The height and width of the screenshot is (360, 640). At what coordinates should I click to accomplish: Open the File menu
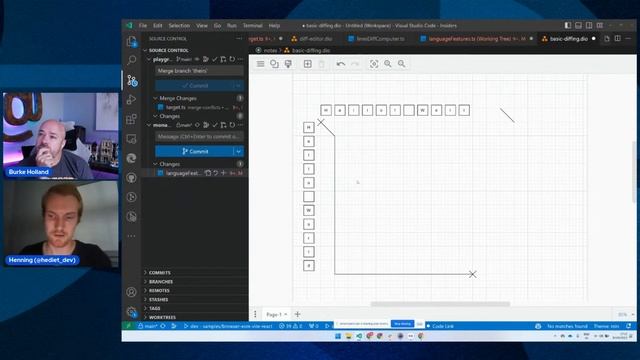[143, 25]
